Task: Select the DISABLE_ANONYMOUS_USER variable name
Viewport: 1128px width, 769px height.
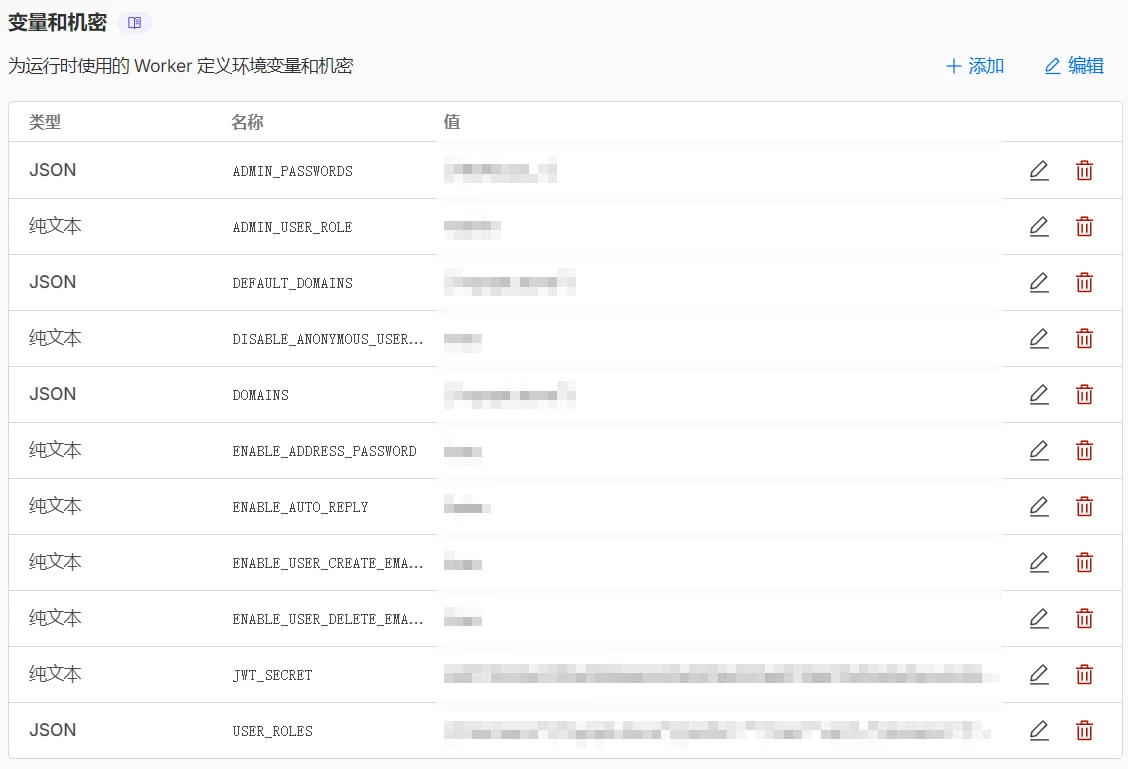Action: pyautogui.click(x=327, y=339)
